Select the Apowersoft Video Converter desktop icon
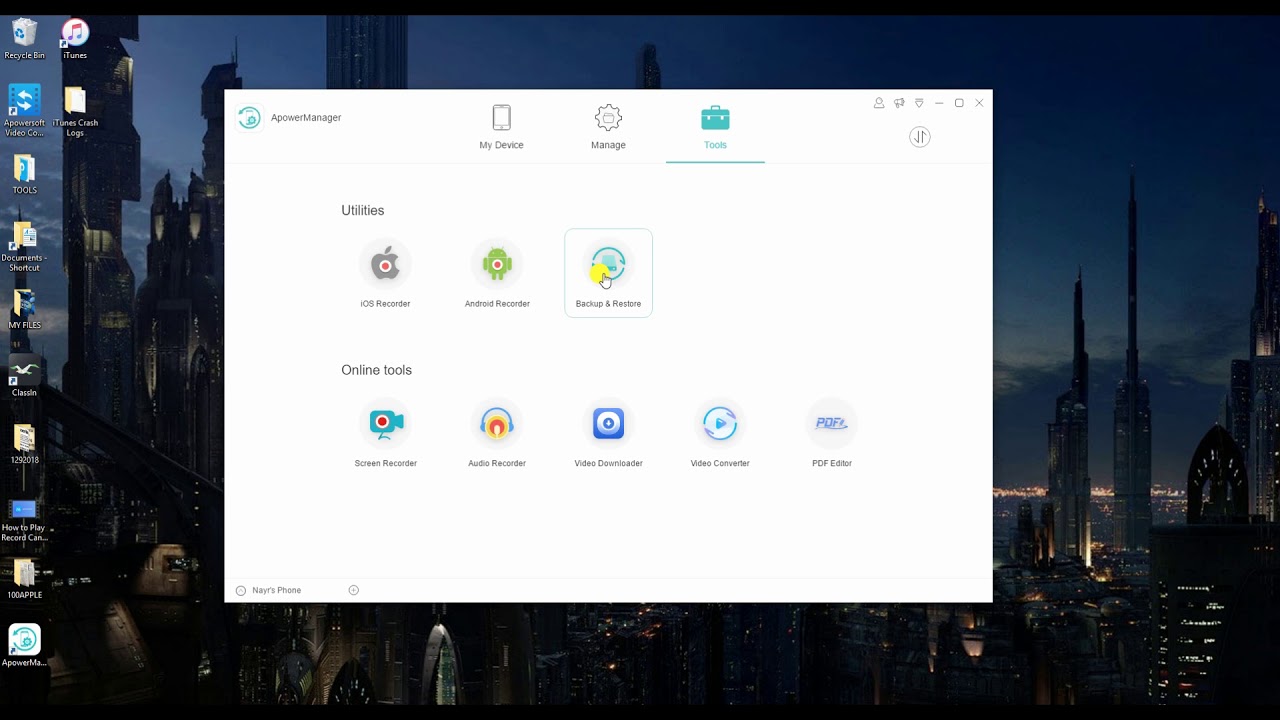 click(x=24, y=110)
